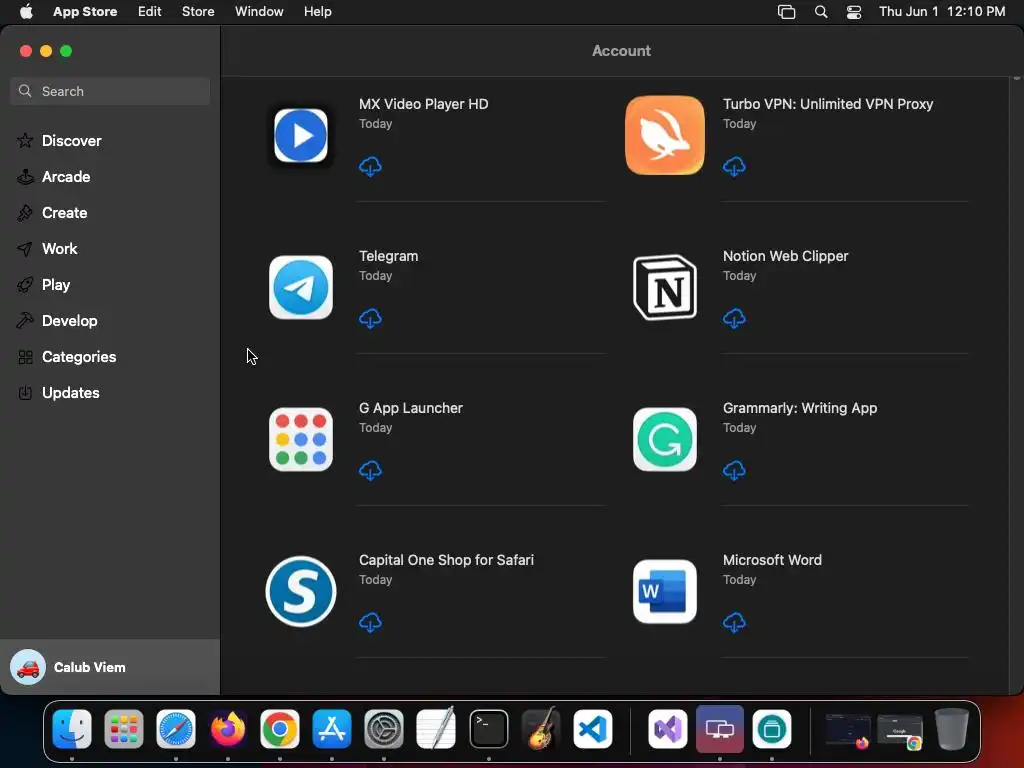
Task: Click the Grammarly: Writing App title
Action: 799,408
